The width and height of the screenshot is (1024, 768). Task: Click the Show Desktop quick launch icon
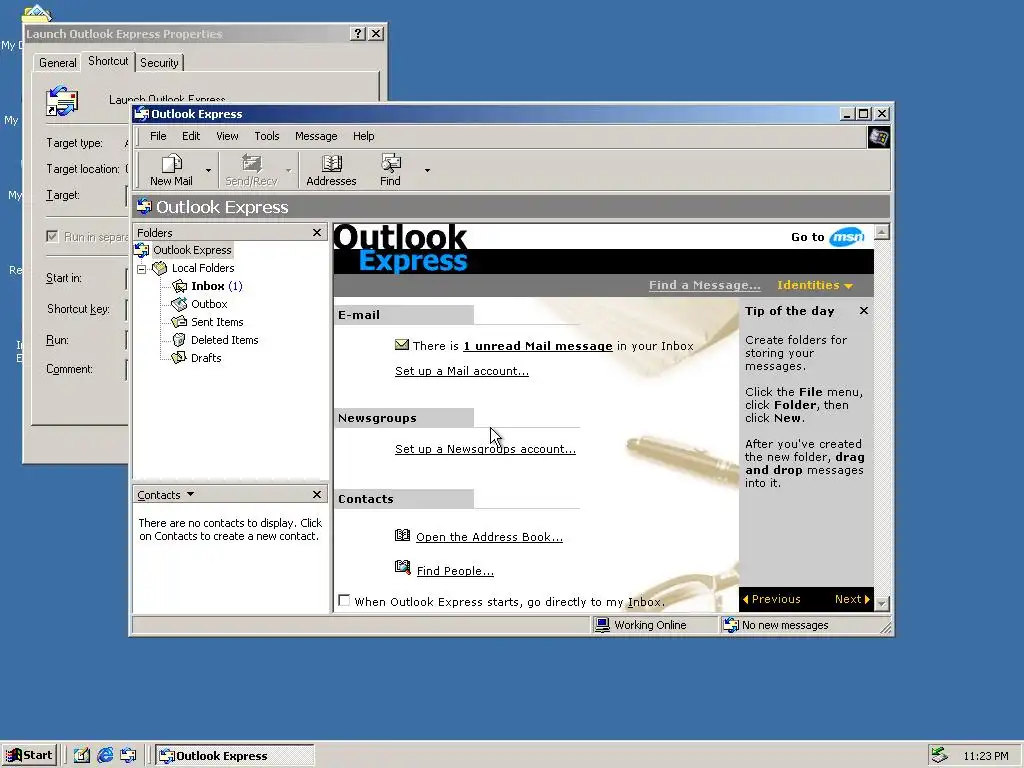tap(82, 756)
